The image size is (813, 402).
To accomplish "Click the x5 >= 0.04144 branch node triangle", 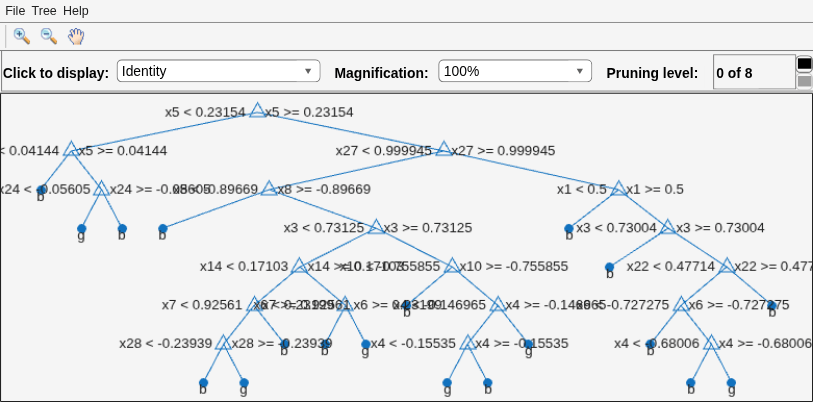I will tap(71, 149).
